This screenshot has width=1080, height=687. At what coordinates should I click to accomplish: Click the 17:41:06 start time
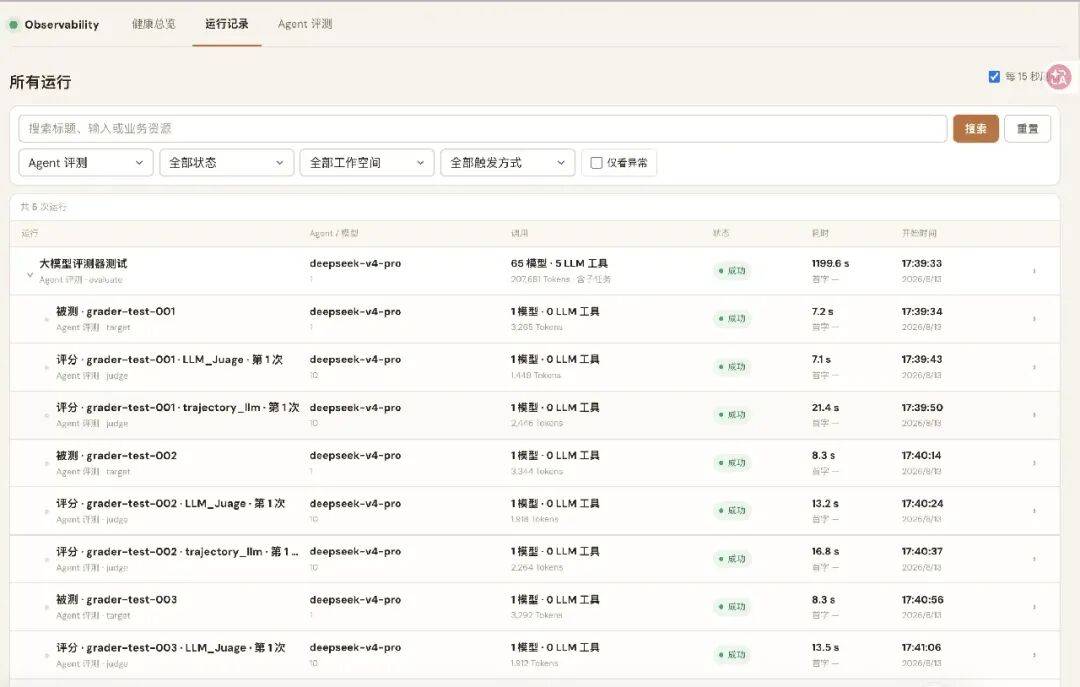click(921, 647)
